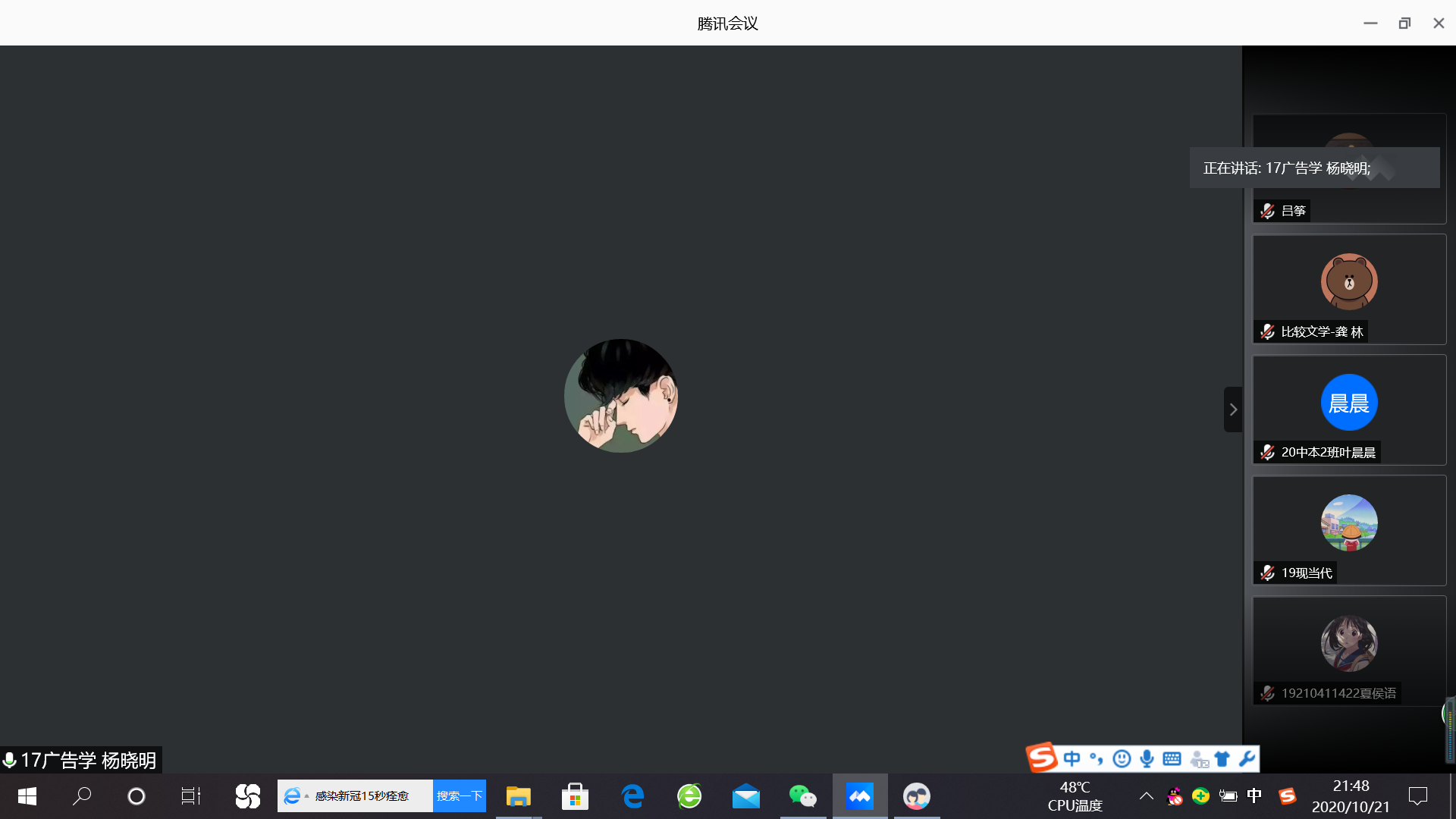This screenshot has height=819, width=1456.
Task: Click muted mic icon beside 吕筝
Action: 1267,211
